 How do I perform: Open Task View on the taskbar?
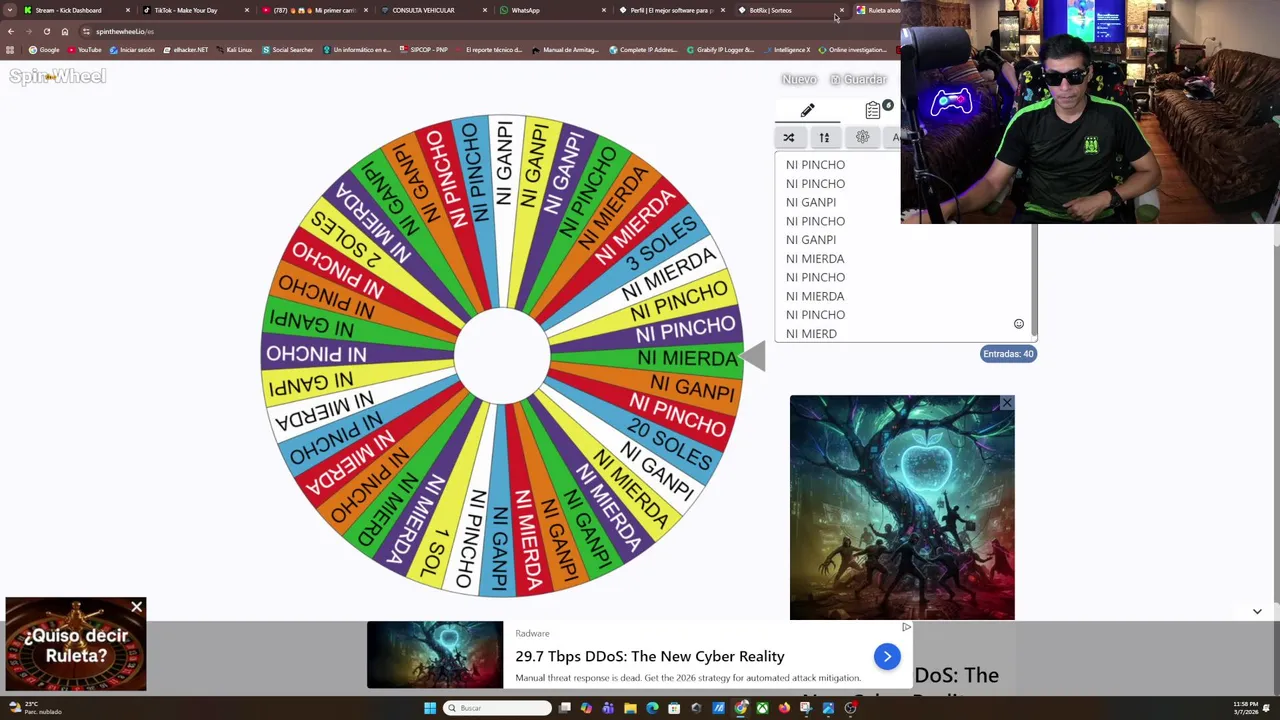564,708
